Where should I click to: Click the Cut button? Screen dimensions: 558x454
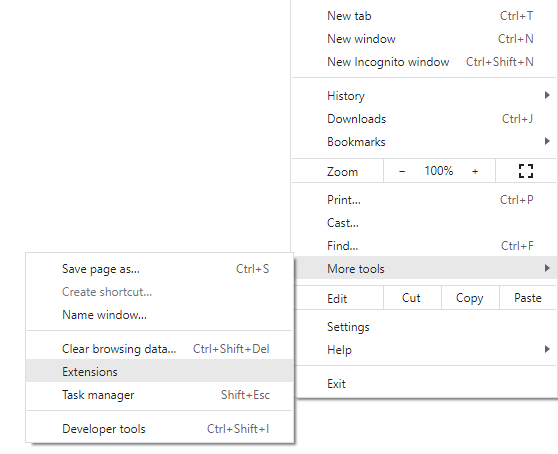point(412,298)
